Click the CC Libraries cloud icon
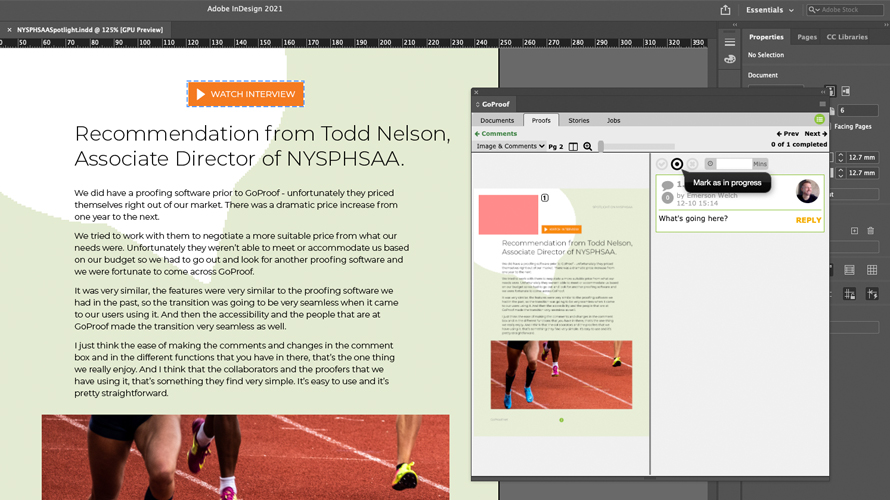This screenshot has height=500, width=890. pos(730,59)
